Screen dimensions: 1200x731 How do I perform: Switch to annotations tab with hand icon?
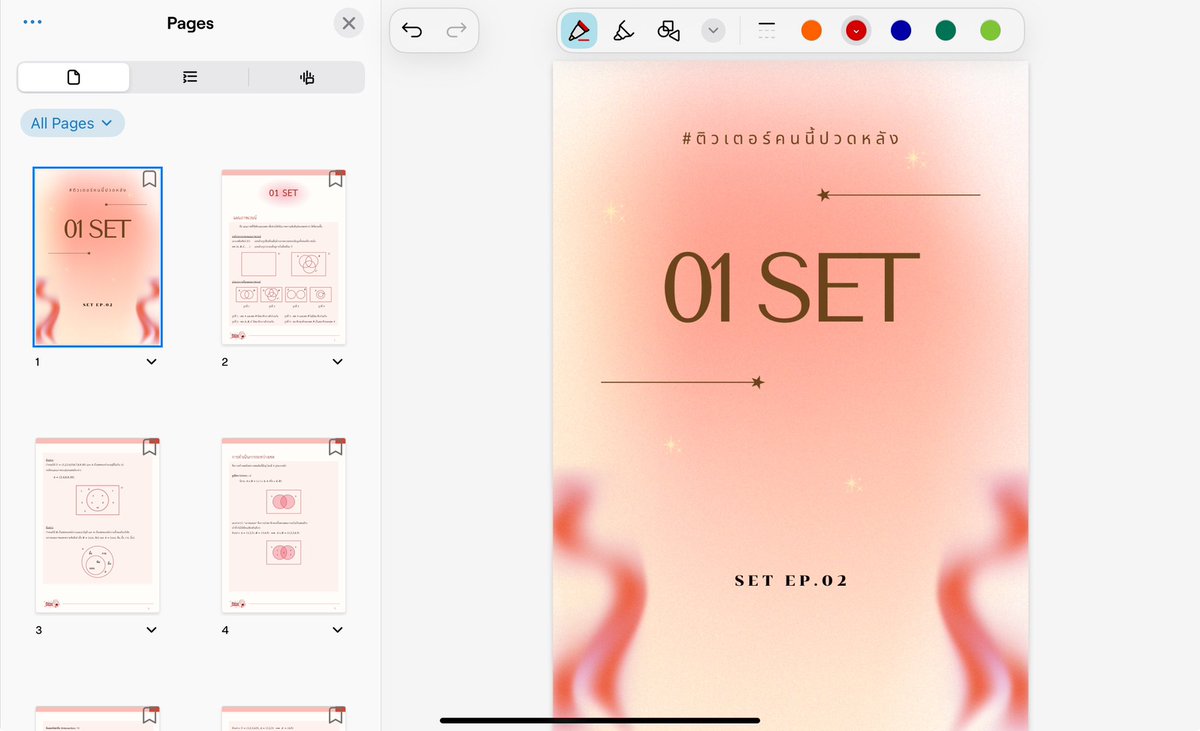tap(307, 77)
